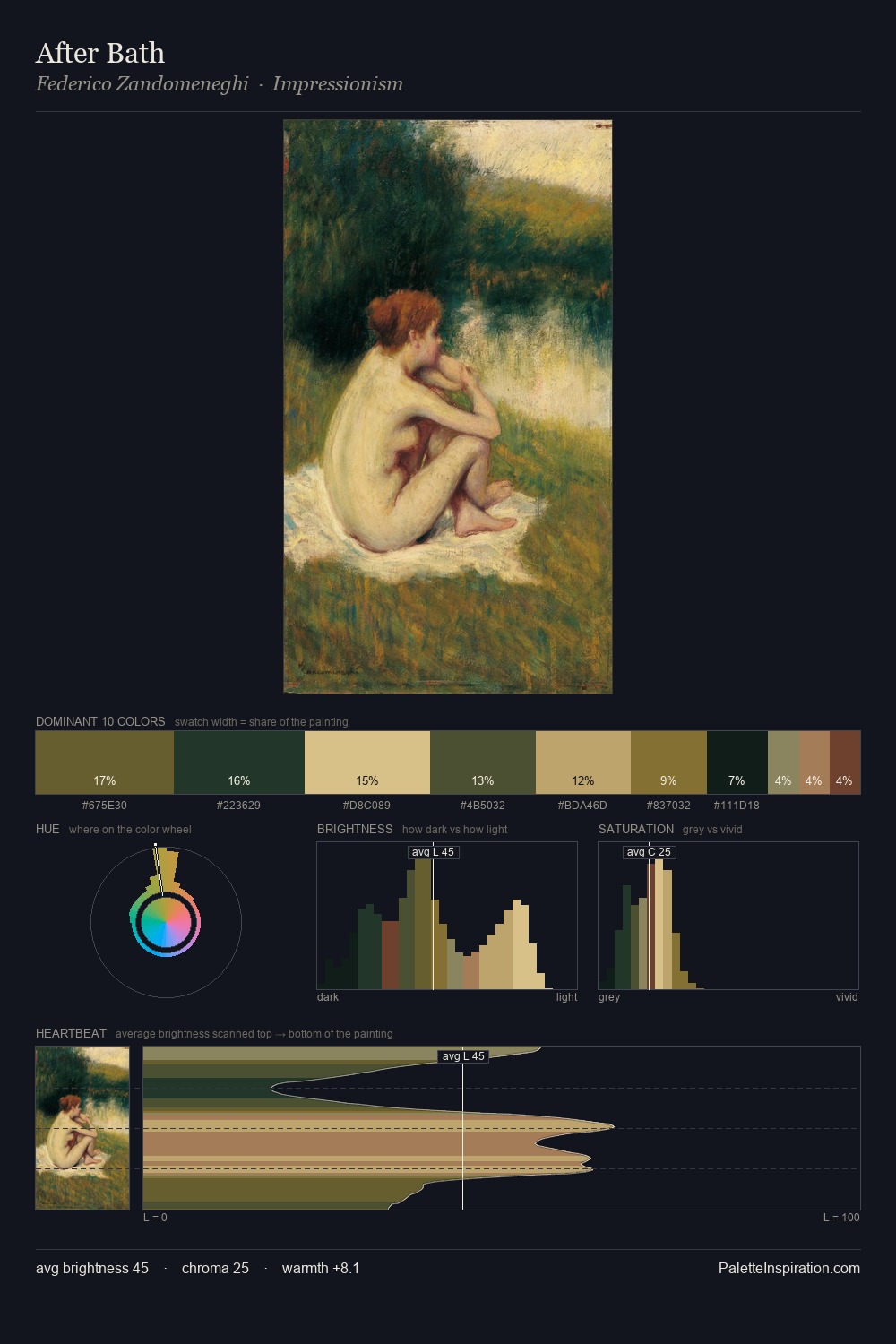Viewport: 896px width, 1344px height.
Task: Select the 17% olive swatch #675E30
Action: tap(105, 762)
